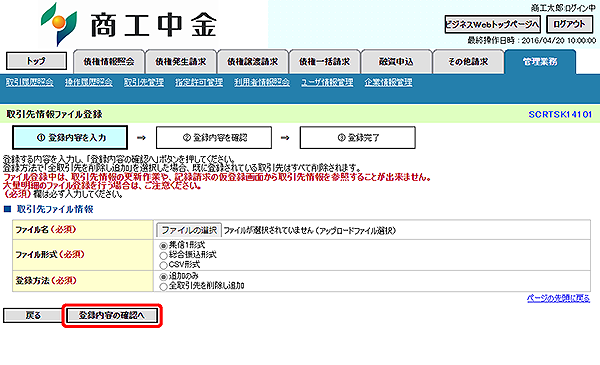Click the ページの先頭に戻る link
The width and height of the screenshot is (600, 365).
pyautogui.click(x=558, y=298)
